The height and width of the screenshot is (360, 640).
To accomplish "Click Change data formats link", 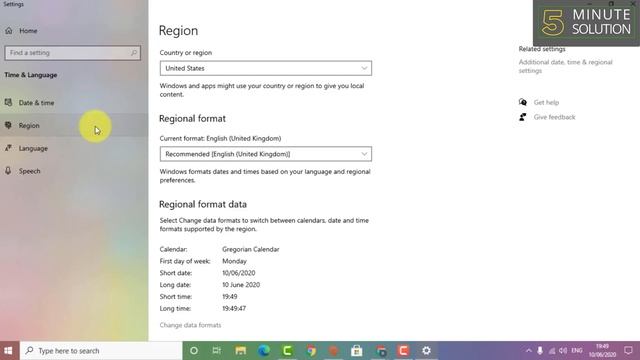I will pos(190,325).
